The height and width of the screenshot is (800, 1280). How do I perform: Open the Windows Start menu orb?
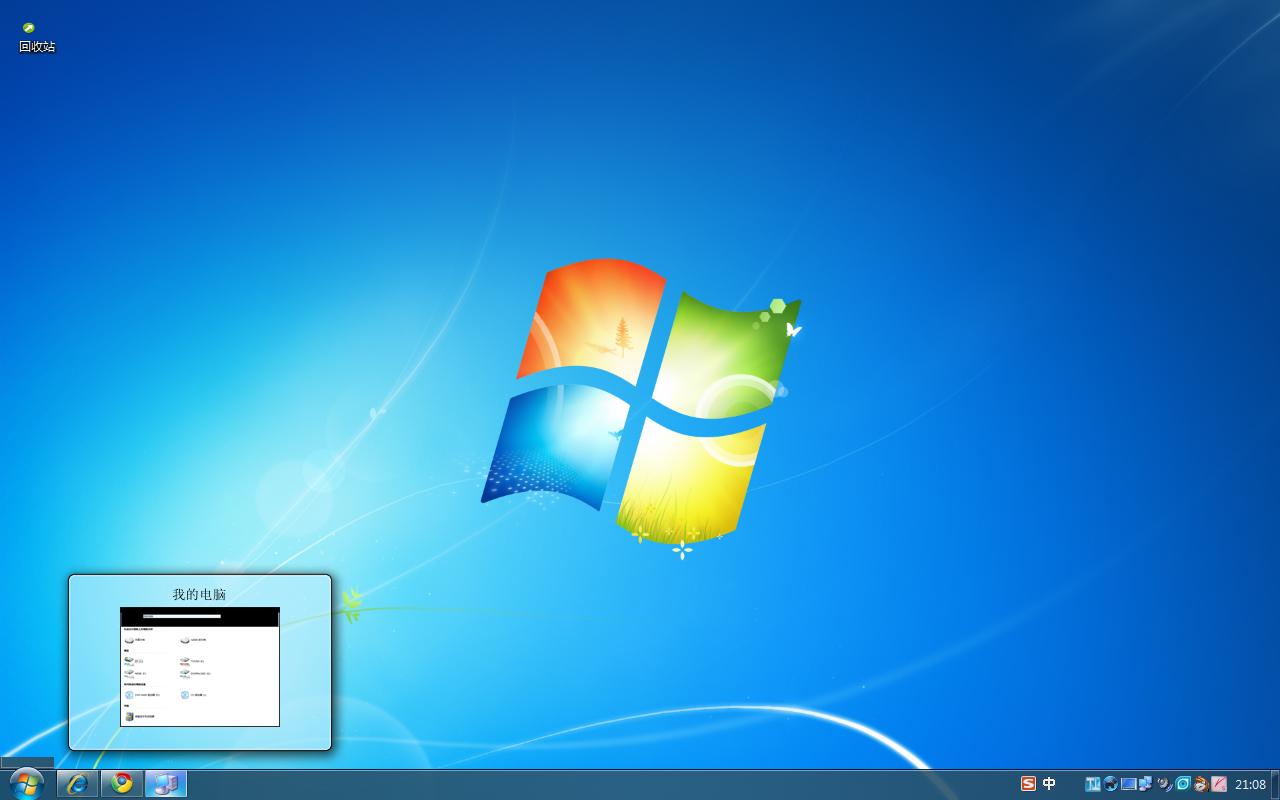[x=26, y=783]
